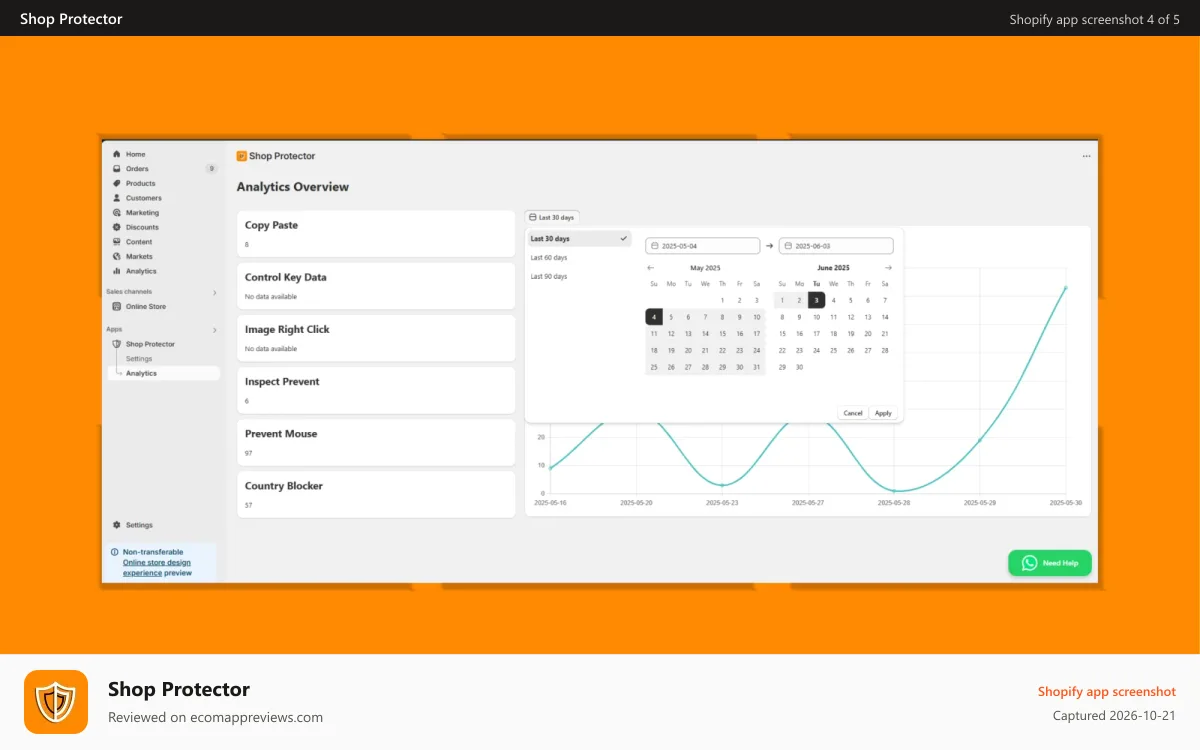Pick June 18 in the calendar

coord(833,334)
